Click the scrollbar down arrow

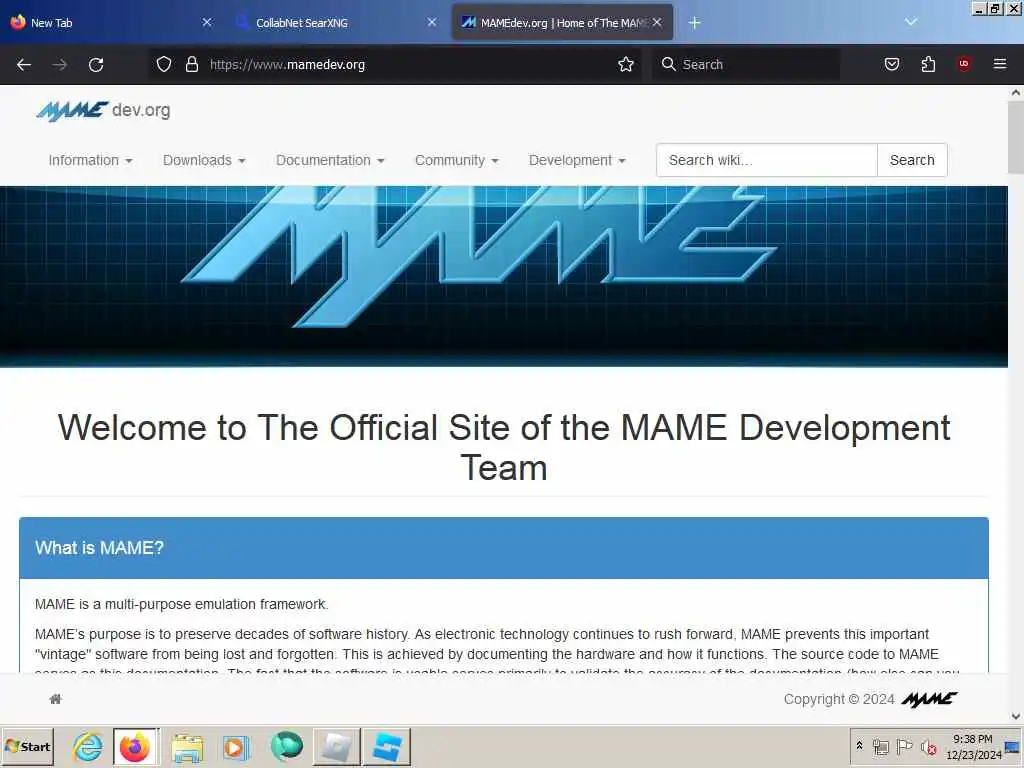pos(1016,716)
